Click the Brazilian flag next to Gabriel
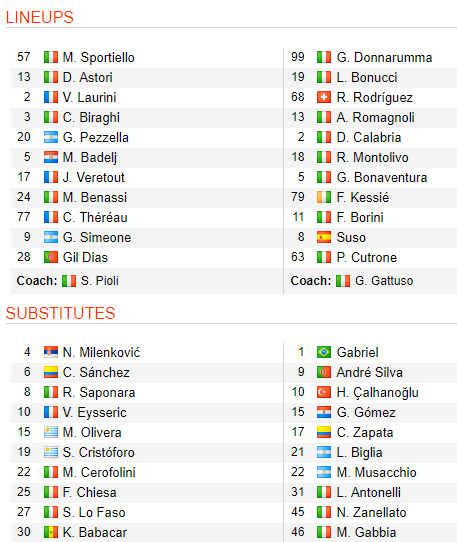Screen dimensions: 457x542 point(324,352)
